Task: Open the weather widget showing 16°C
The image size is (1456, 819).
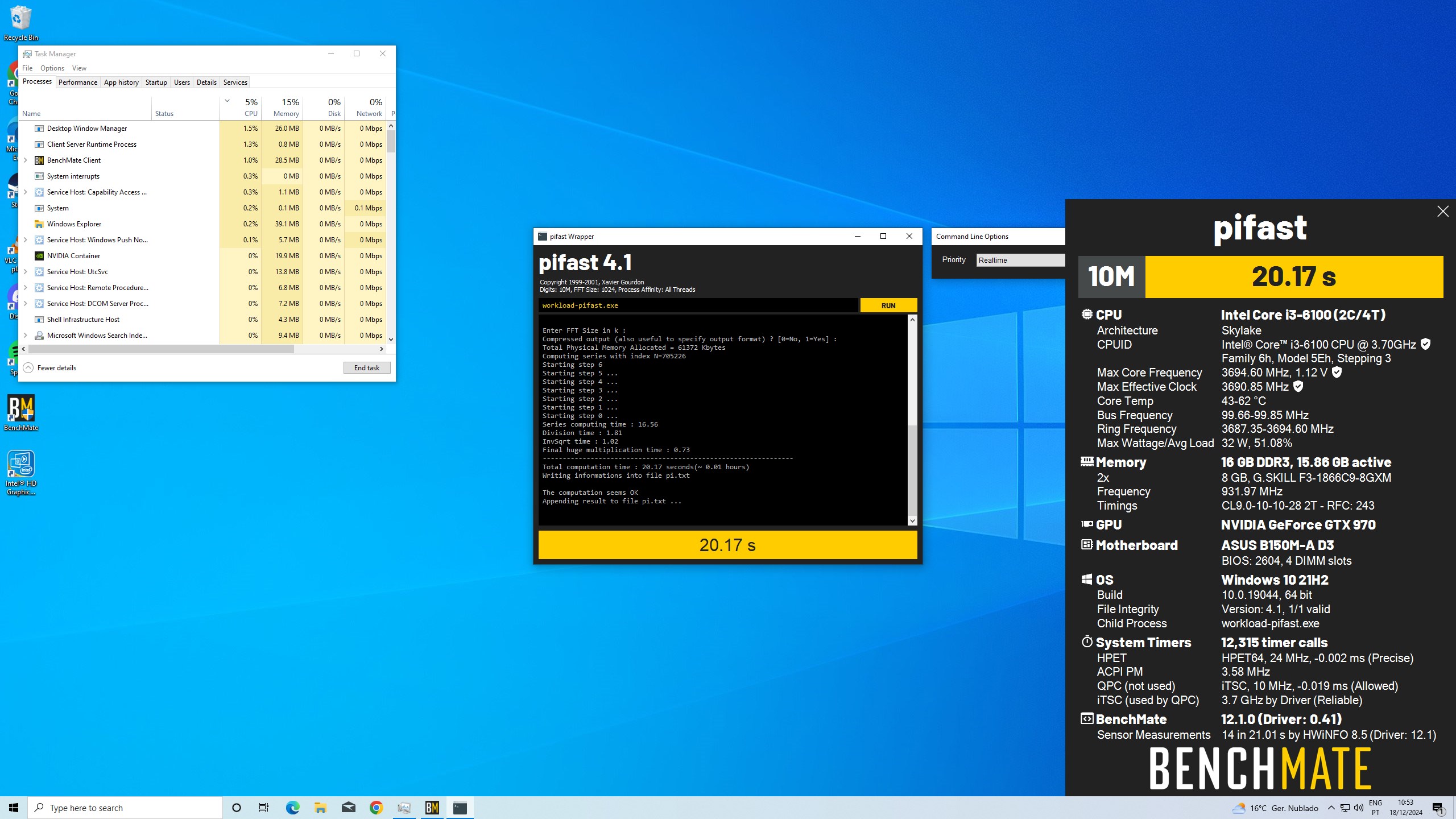Action: 1275,808
